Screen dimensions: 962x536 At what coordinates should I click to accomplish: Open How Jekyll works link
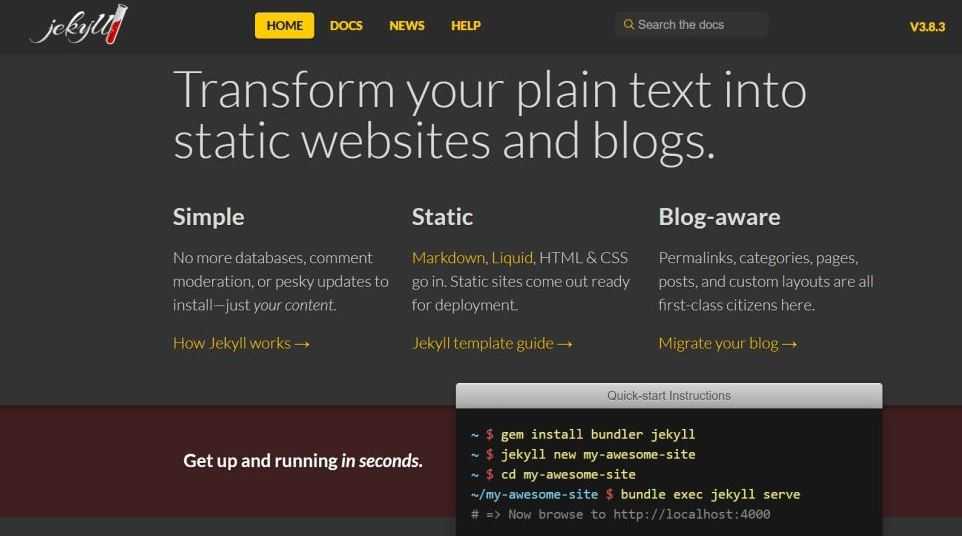(241, 343)
